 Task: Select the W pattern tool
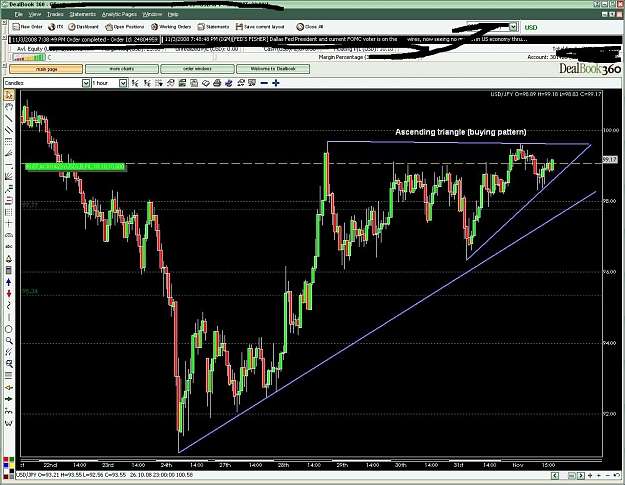coord(9,422)
